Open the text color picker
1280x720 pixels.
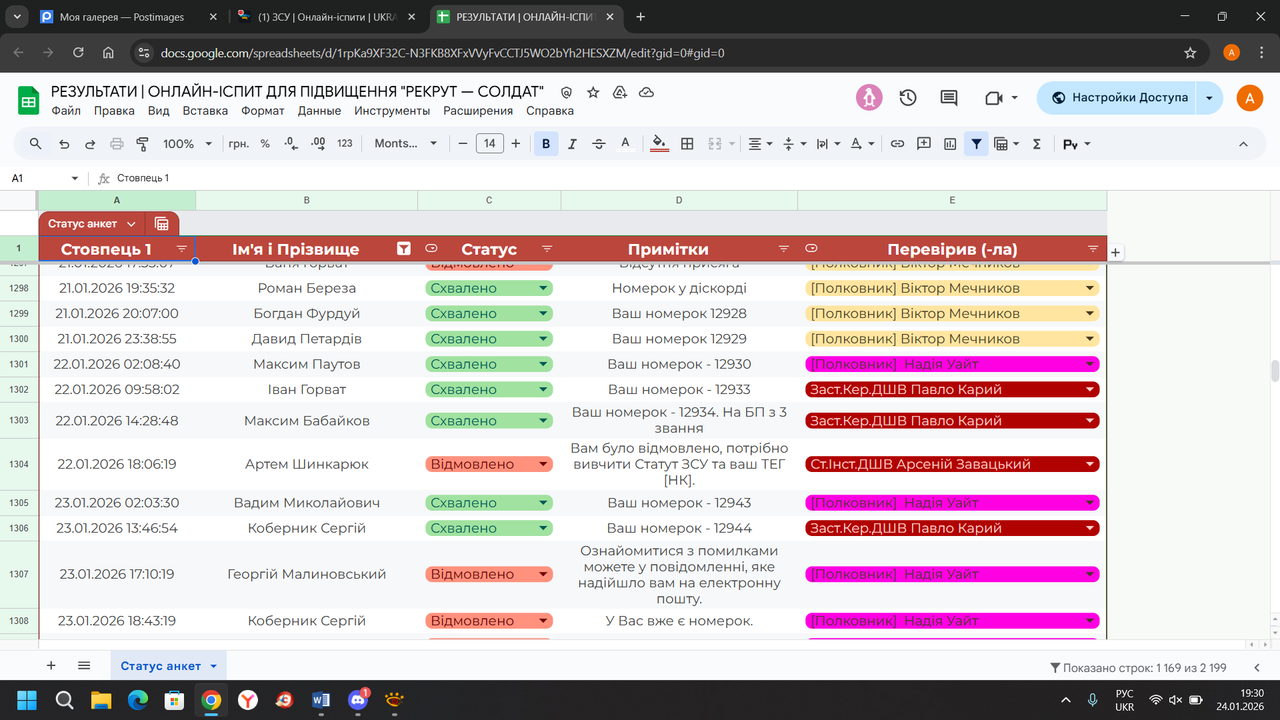[x=626, y=144]
